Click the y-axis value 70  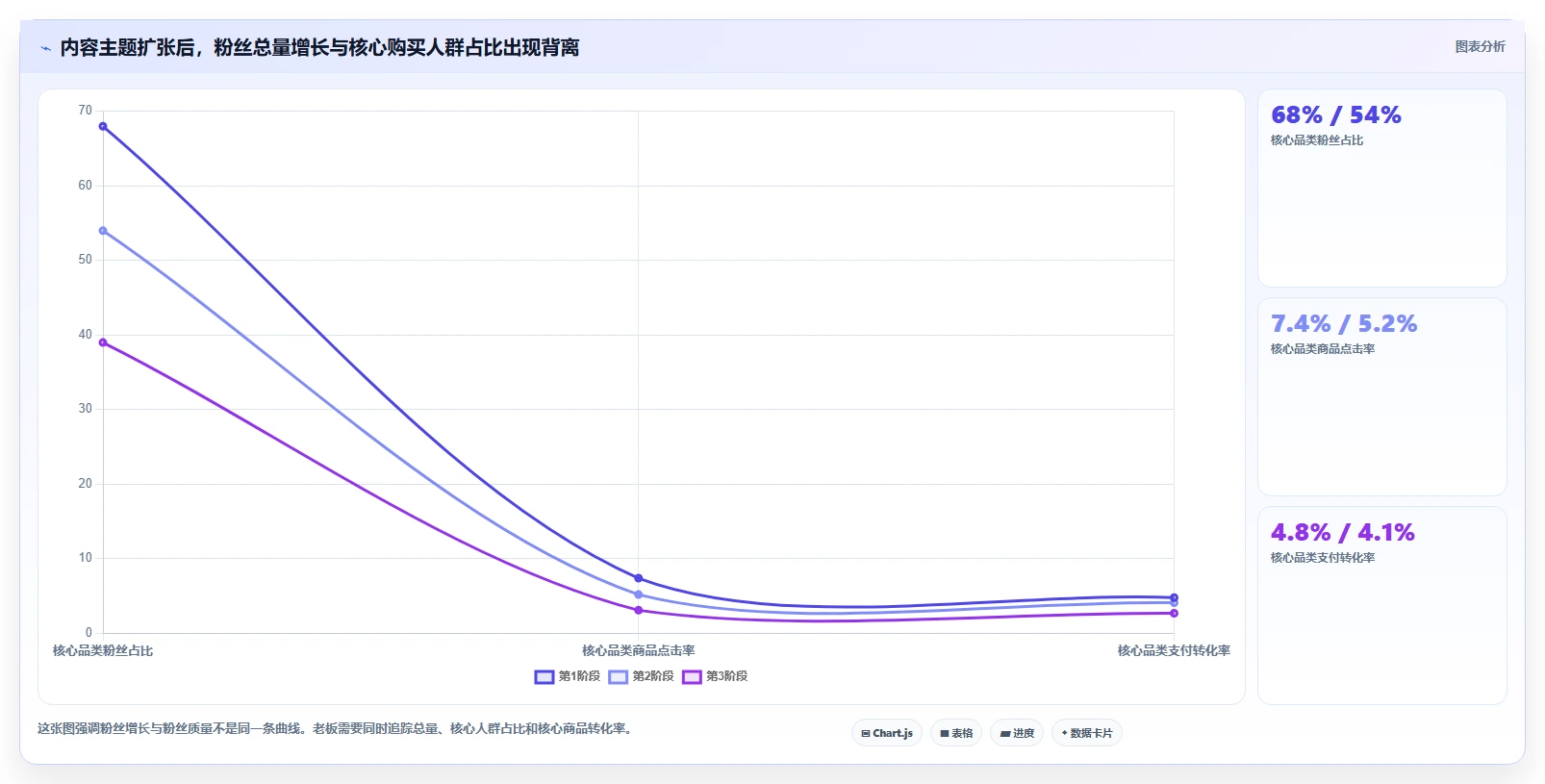[86, 111]
